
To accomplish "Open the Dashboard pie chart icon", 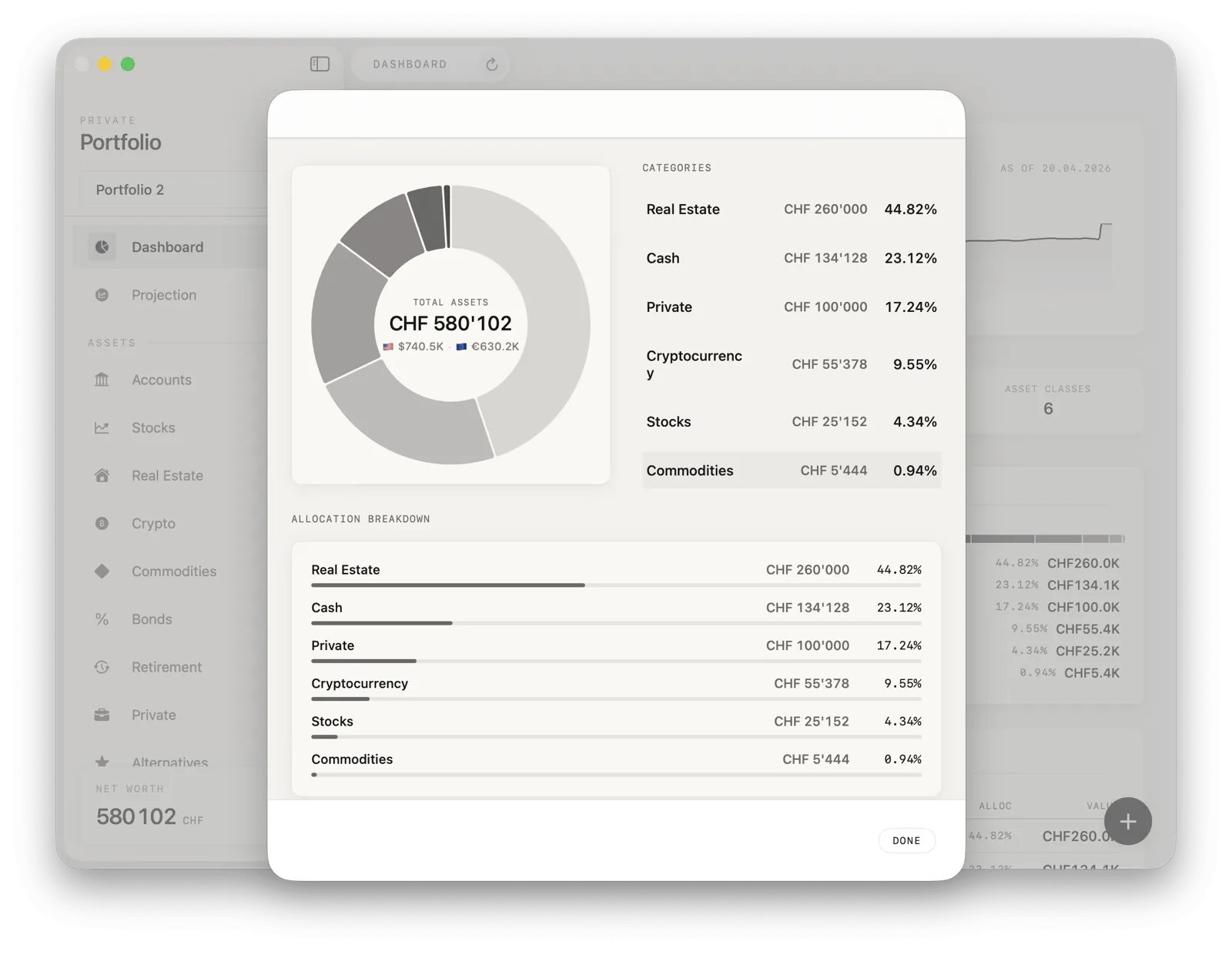I will click(101, 246).
